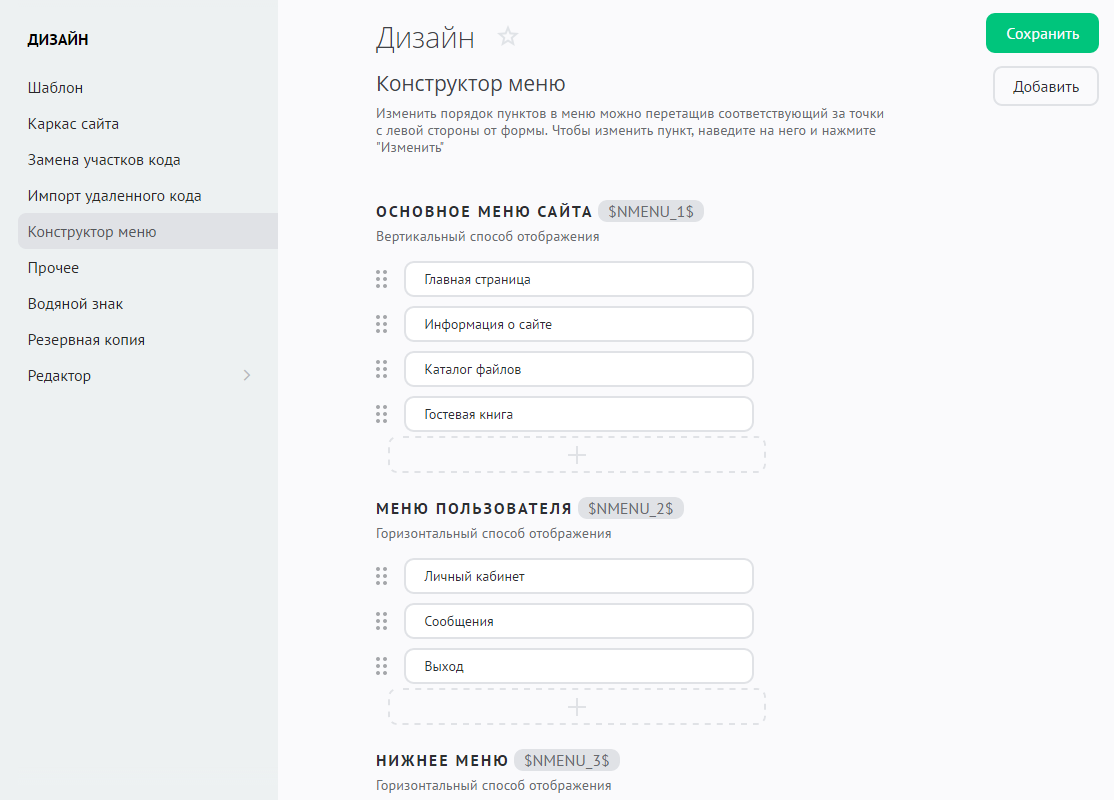Viewport: 1114px width, 800px height.
Task: Click drag handle beside Каталог файлов
Action: 381,369
